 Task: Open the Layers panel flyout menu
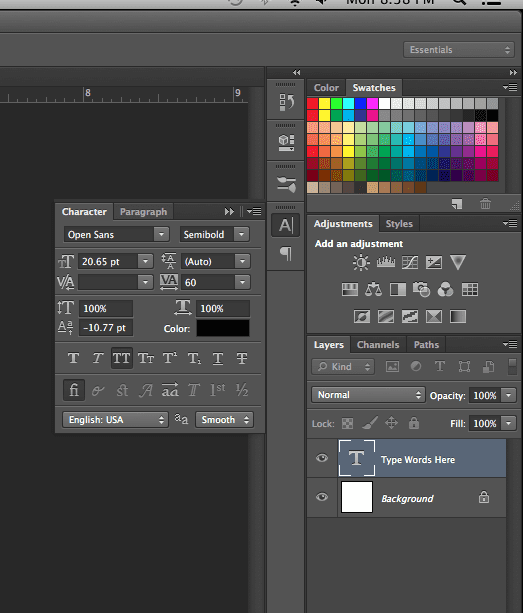pos(510,344)
